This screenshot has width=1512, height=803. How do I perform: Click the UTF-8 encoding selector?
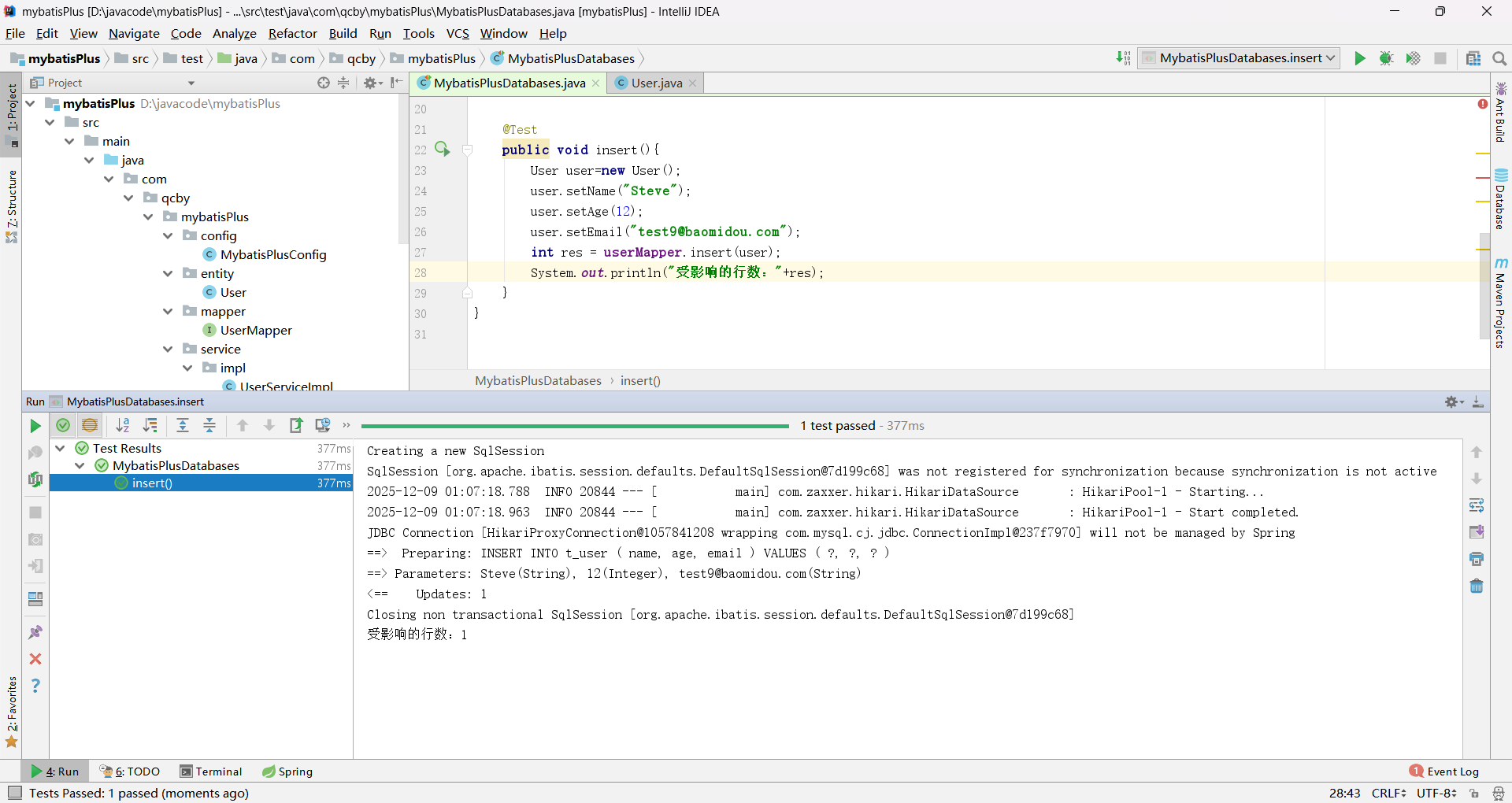click(1436, 793)
